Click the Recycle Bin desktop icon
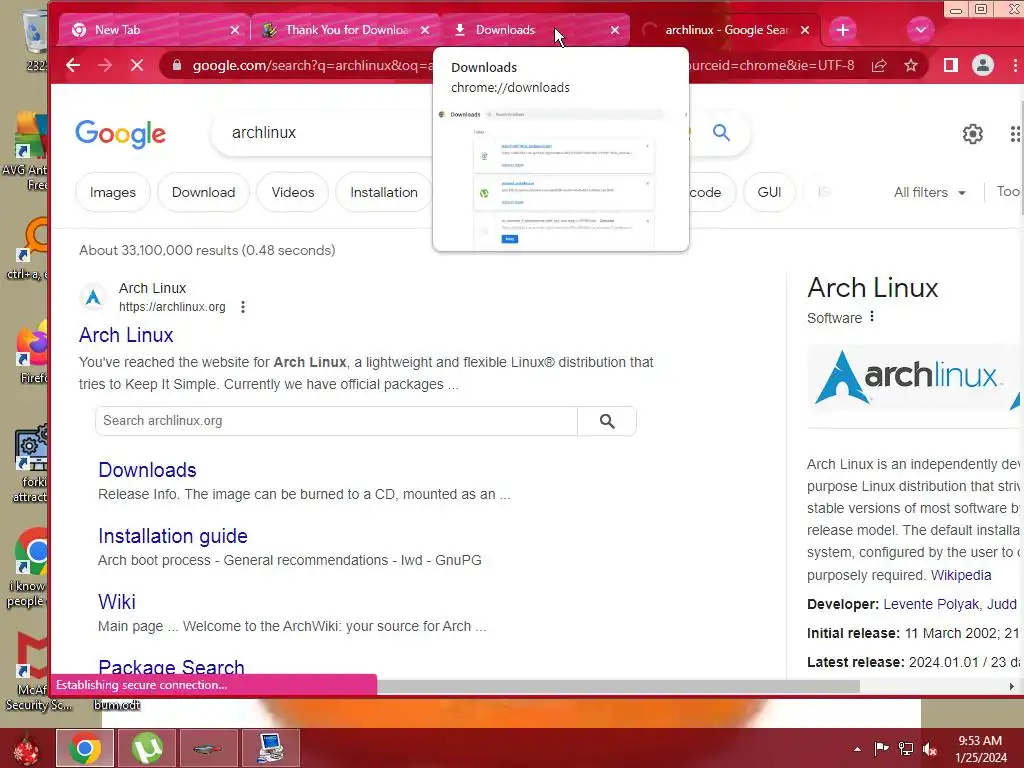This screenshot has width=1024, height=768. pos(34,39)
